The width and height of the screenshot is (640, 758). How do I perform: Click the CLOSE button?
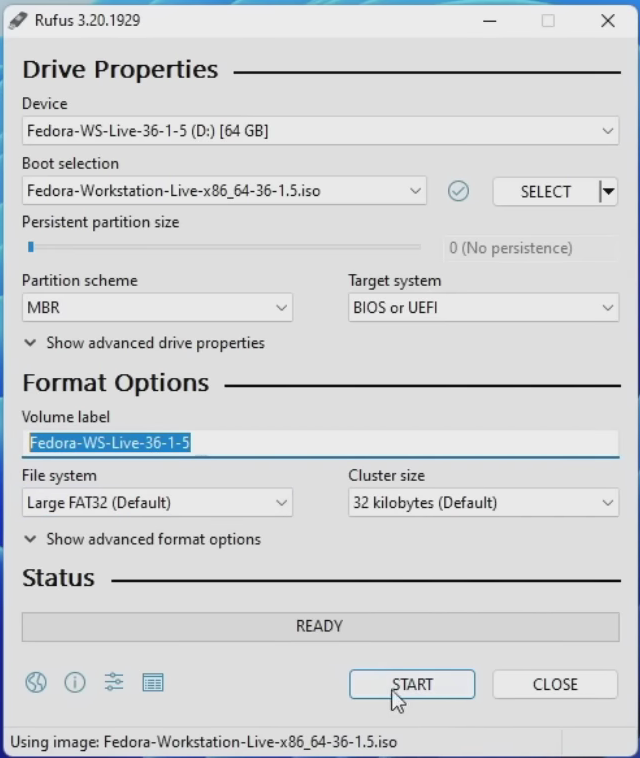point(555,684)
